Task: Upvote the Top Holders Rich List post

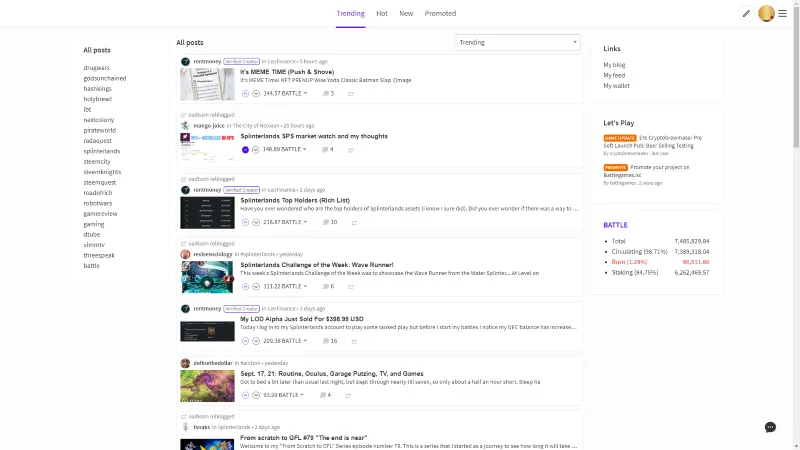Action: pos(245,222)
